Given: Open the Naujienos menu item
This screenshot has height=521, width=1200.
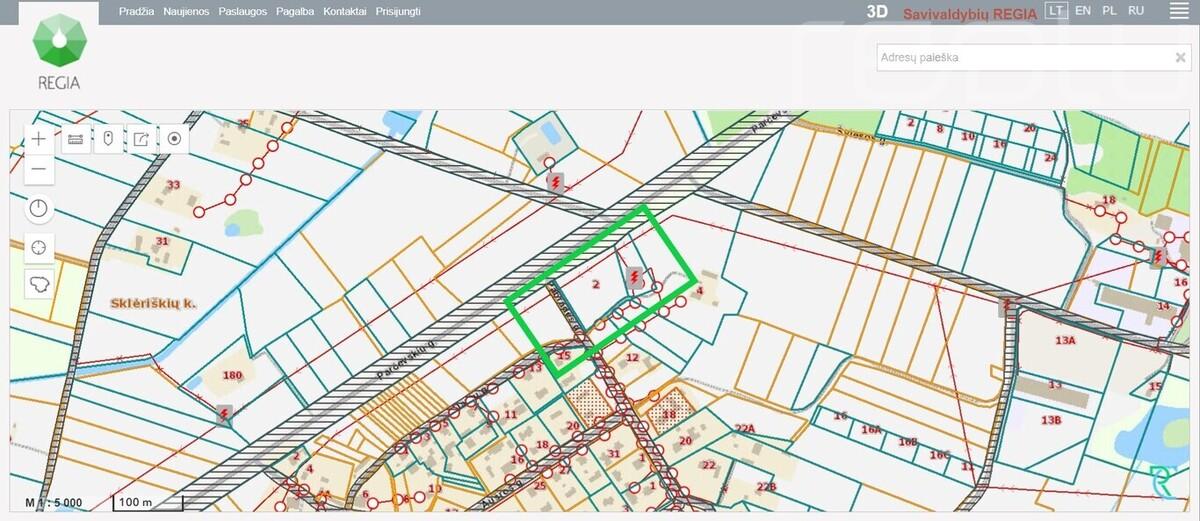Looking at the screenshot, I should click(x=187, y=11).
